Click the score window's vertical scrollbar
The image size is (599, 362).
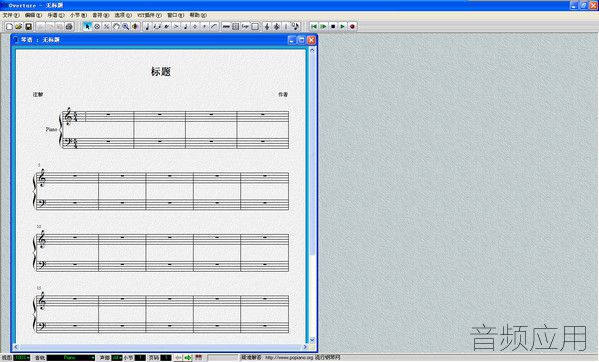tap(312, 195)
